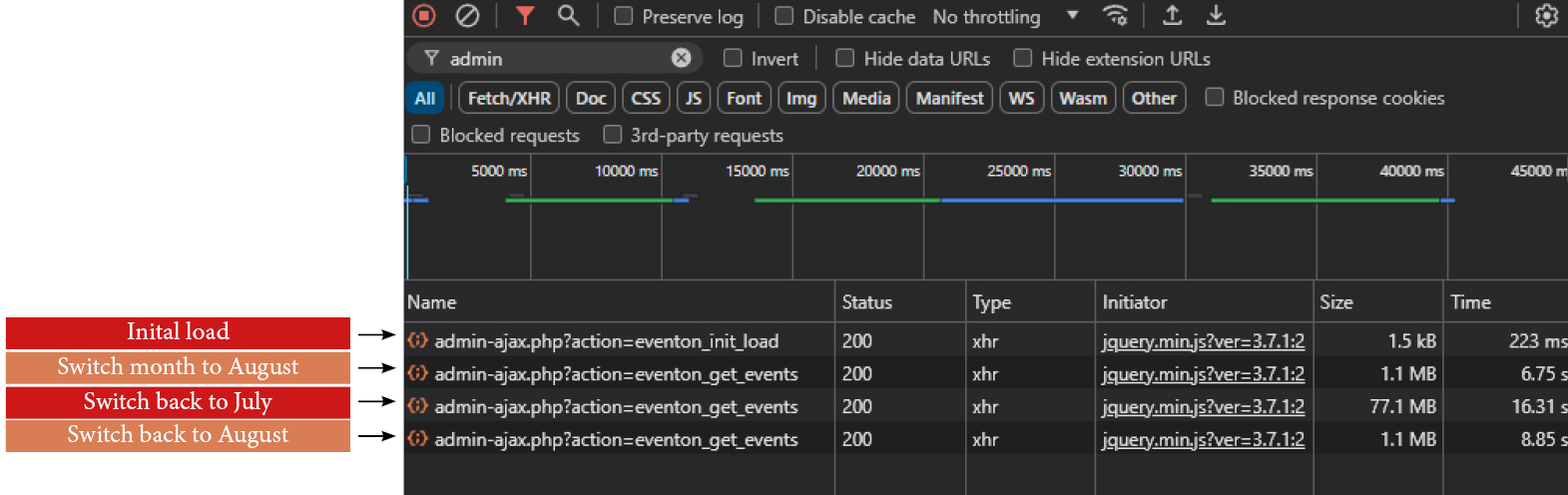Open jquery initiator link in 6.75 s row
Viewport: 1568px width, 495px height.
(x=1203, y=374)
